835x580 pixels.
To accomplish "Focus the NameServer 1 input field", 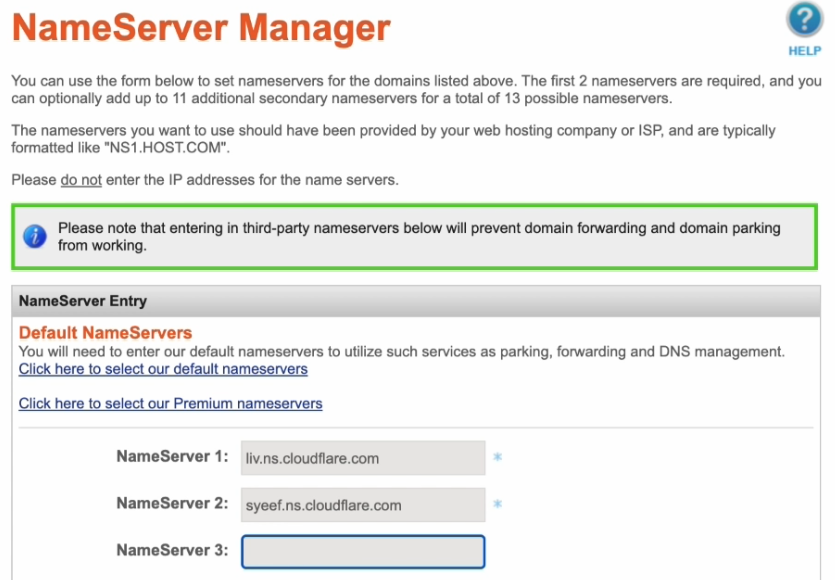I will 363,458.
